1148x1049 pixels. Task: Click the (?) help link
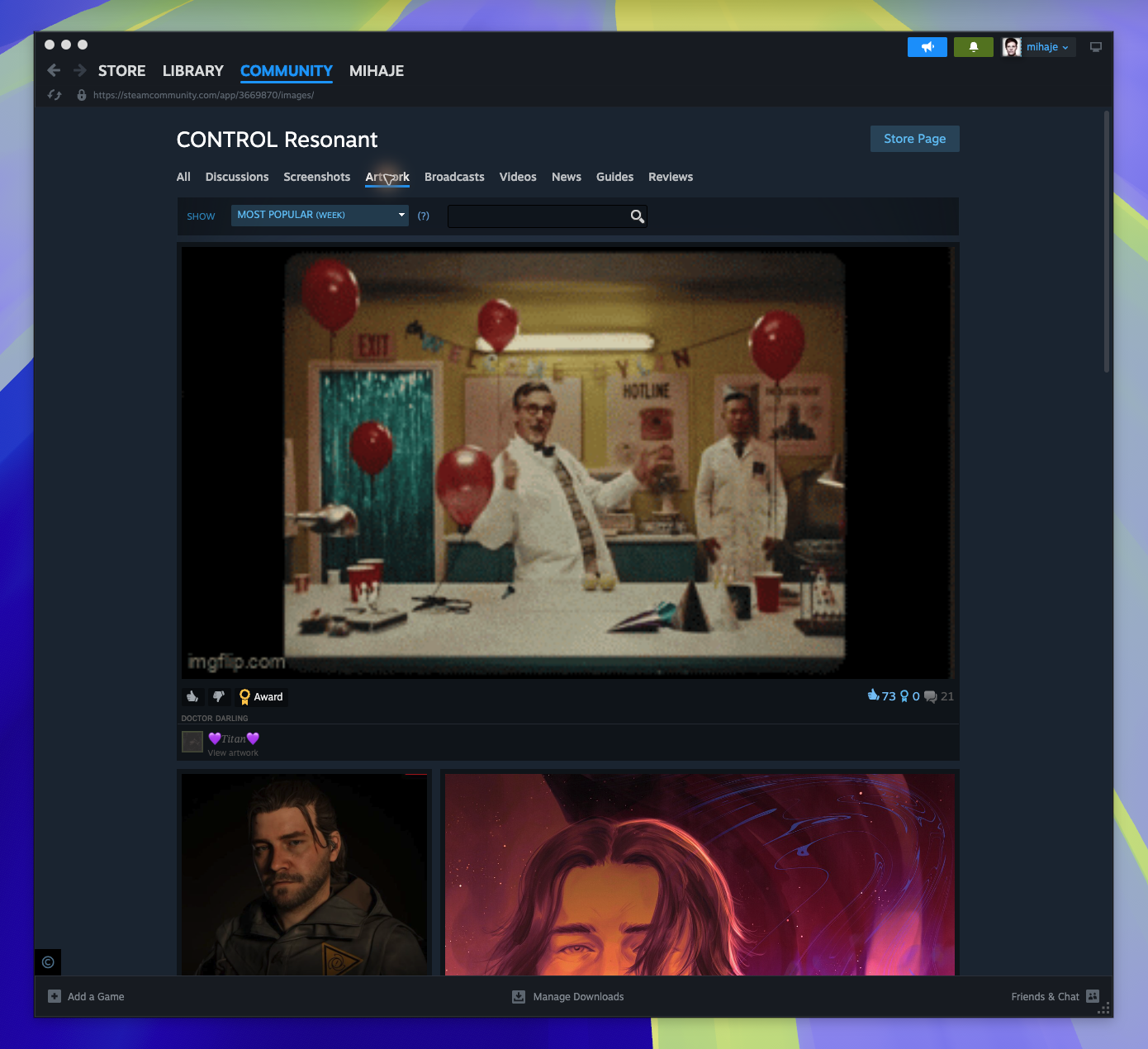[424, 216]
